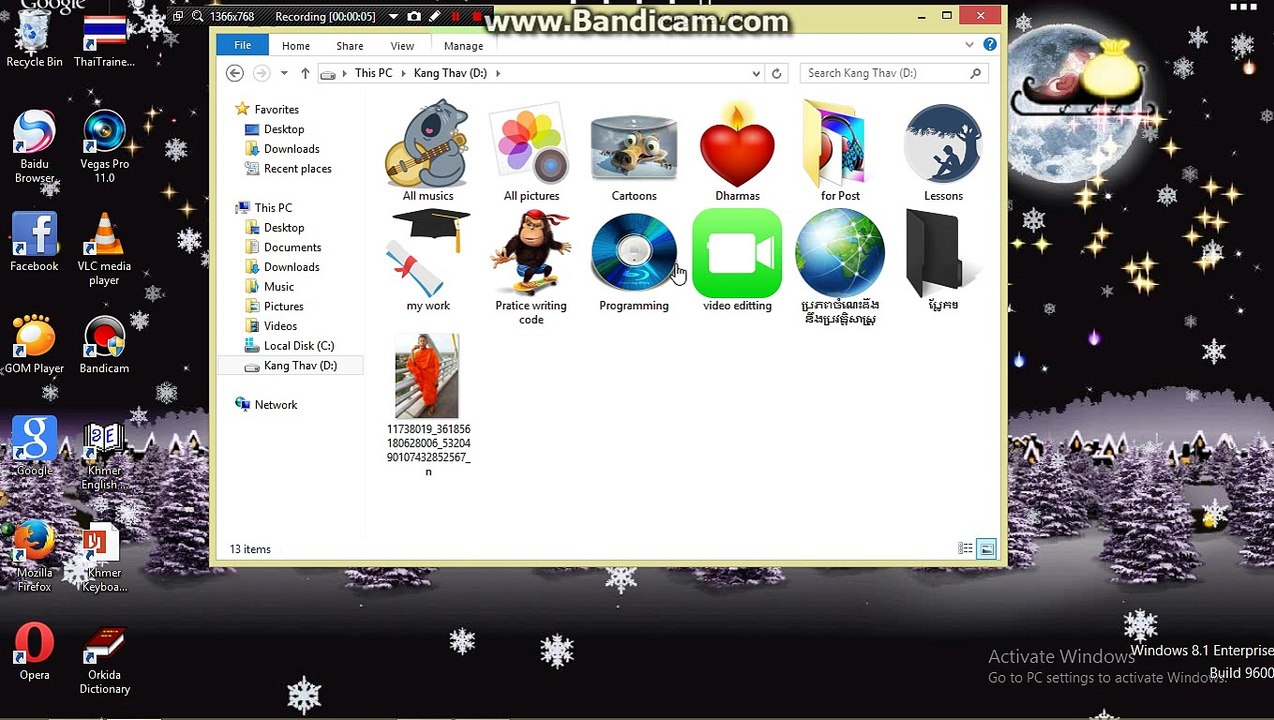Open the Lessons folder
Screen dimensions: 1274x720
(943, 150)
